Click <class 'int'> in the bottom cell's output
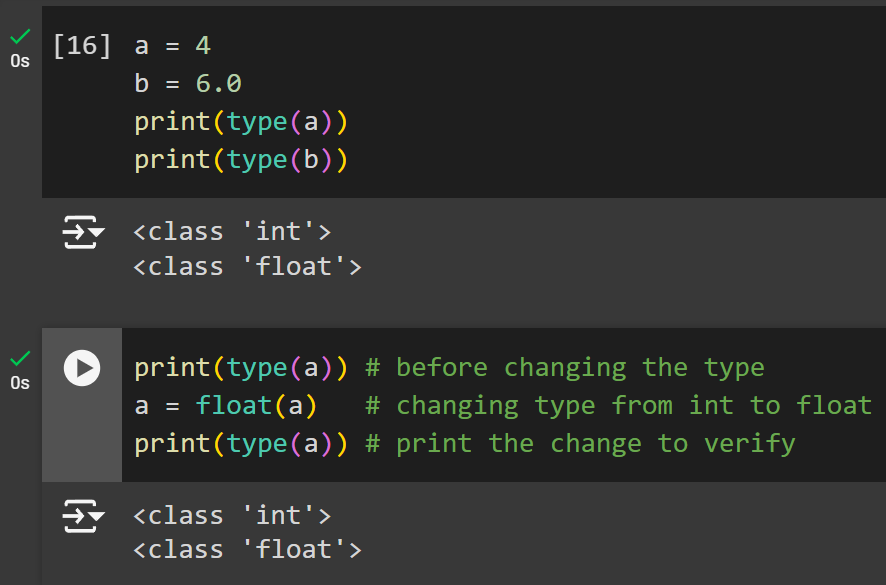Viewport: 886px width, 585px height. point(232,516)
